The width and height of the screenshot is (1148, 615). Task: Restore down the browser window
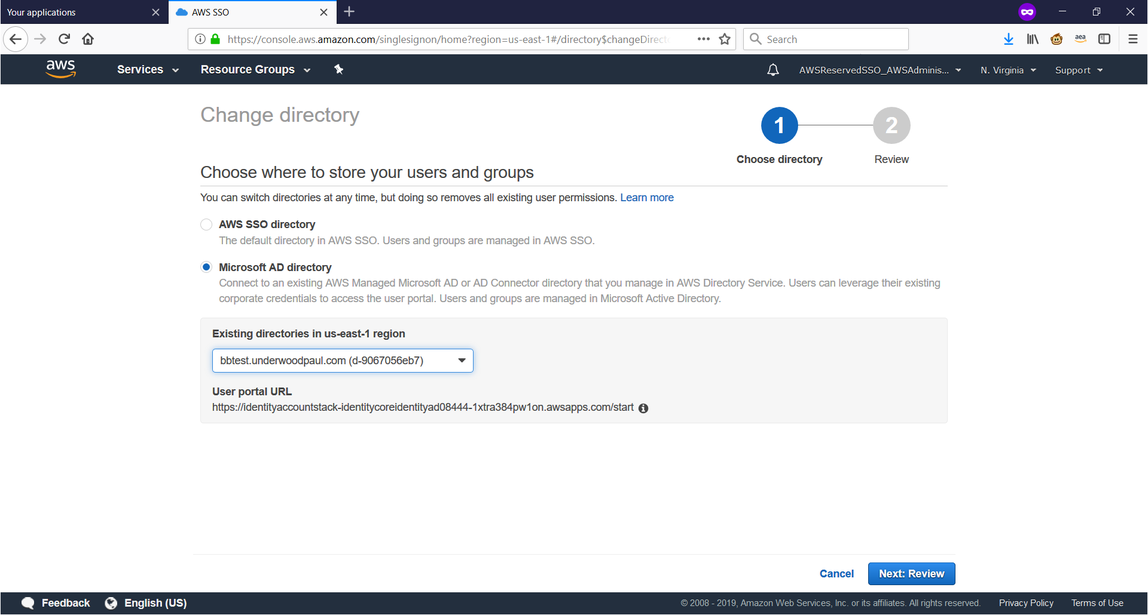(x=1096, y=12)
